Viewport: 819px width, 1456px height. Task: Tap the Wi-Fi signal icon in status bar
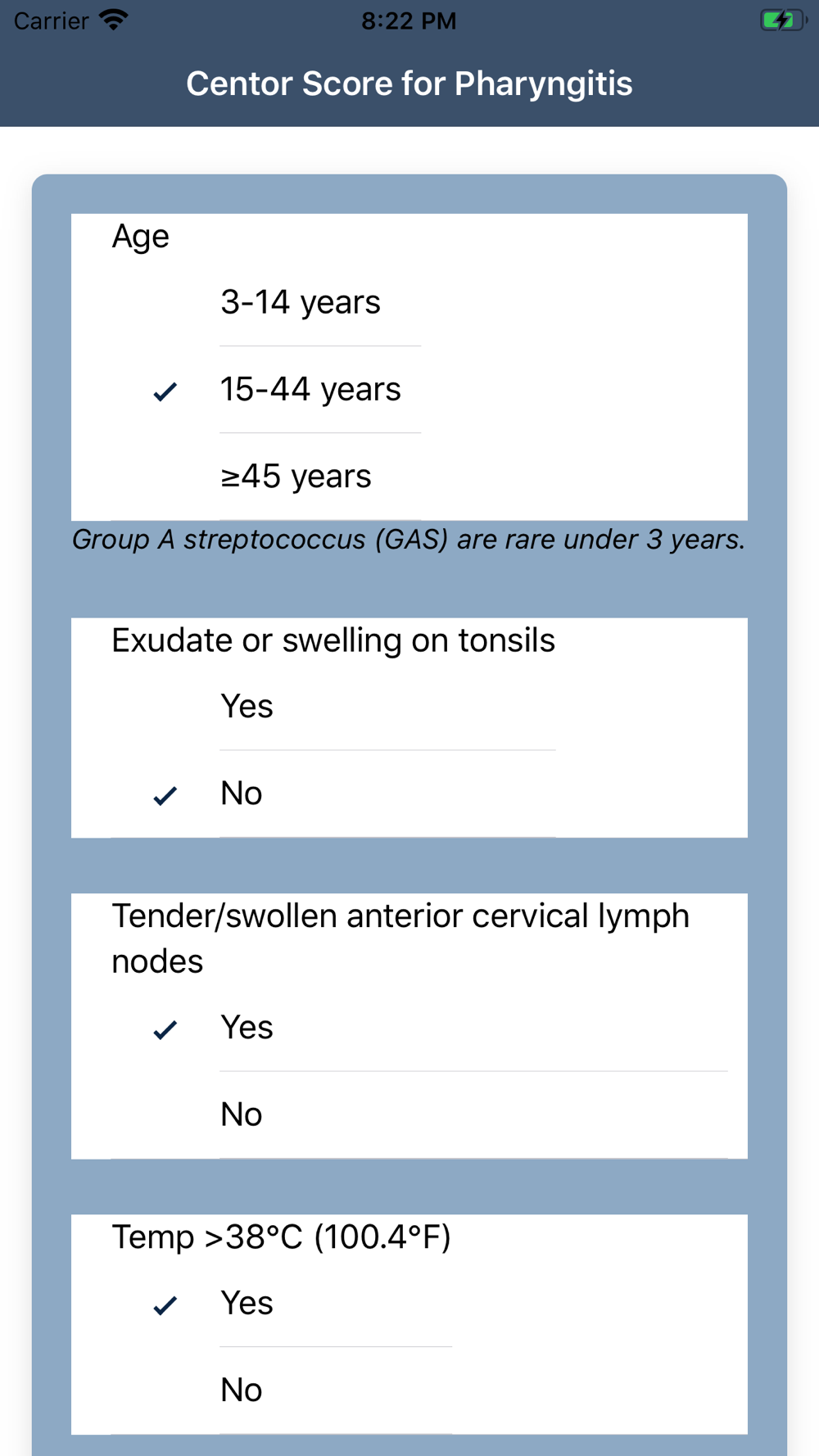pos(109,20)
